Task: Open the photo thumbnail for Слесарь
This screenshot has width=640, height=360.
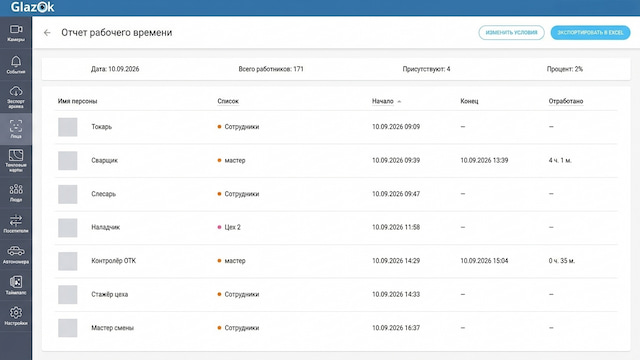Action: [x=68, y=194]
